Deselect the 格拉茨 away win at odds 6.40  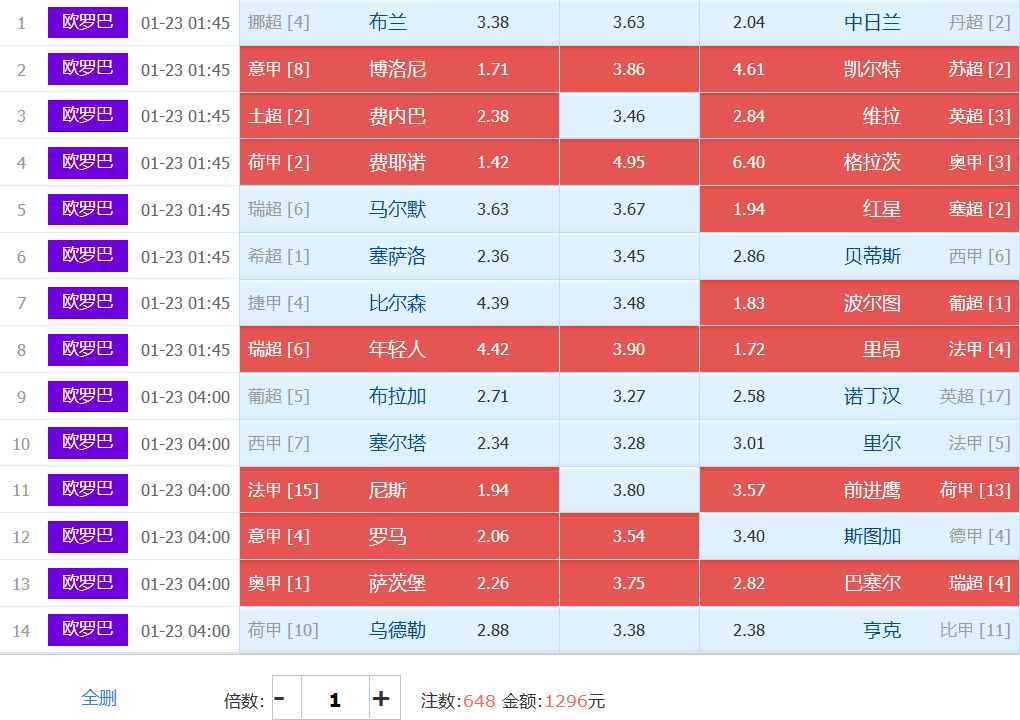[859, 163]
